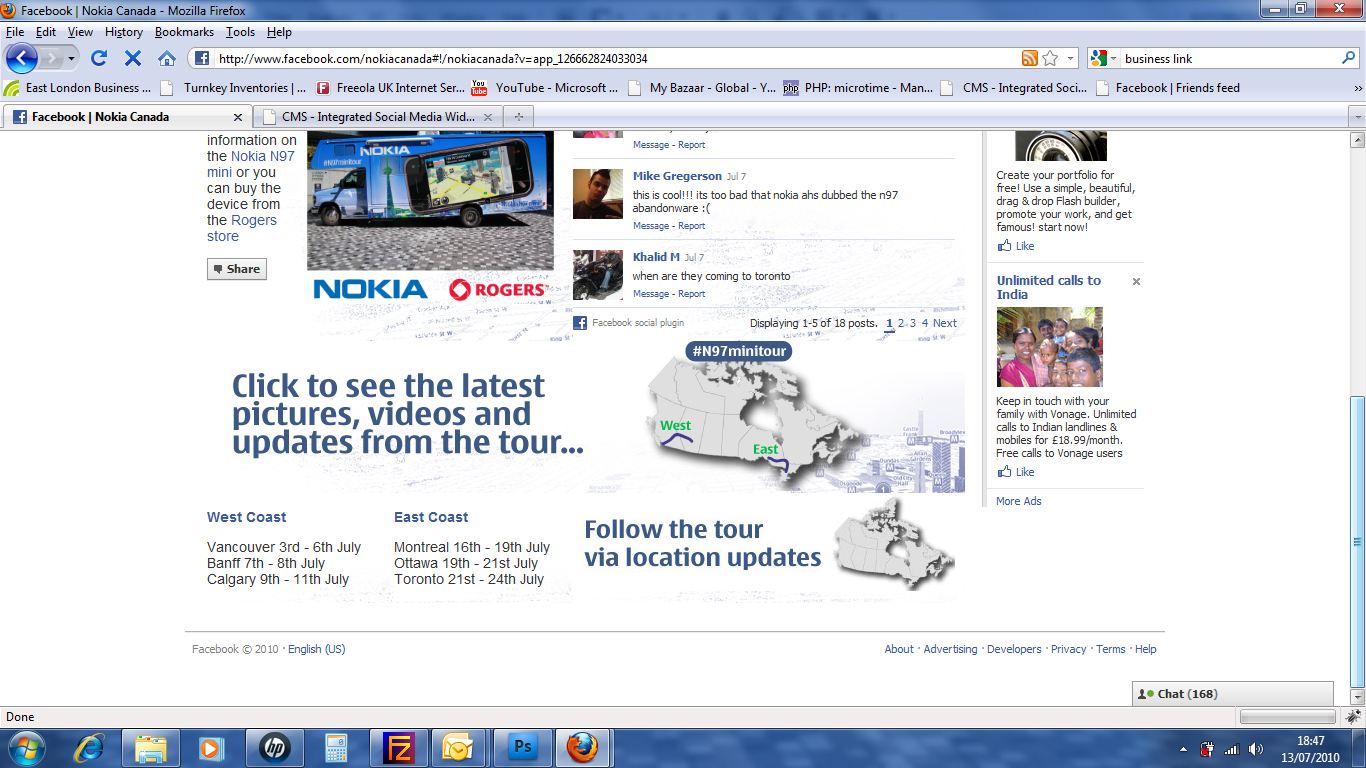Expand the list all tabs dropdown

[x=1356, y=117]
